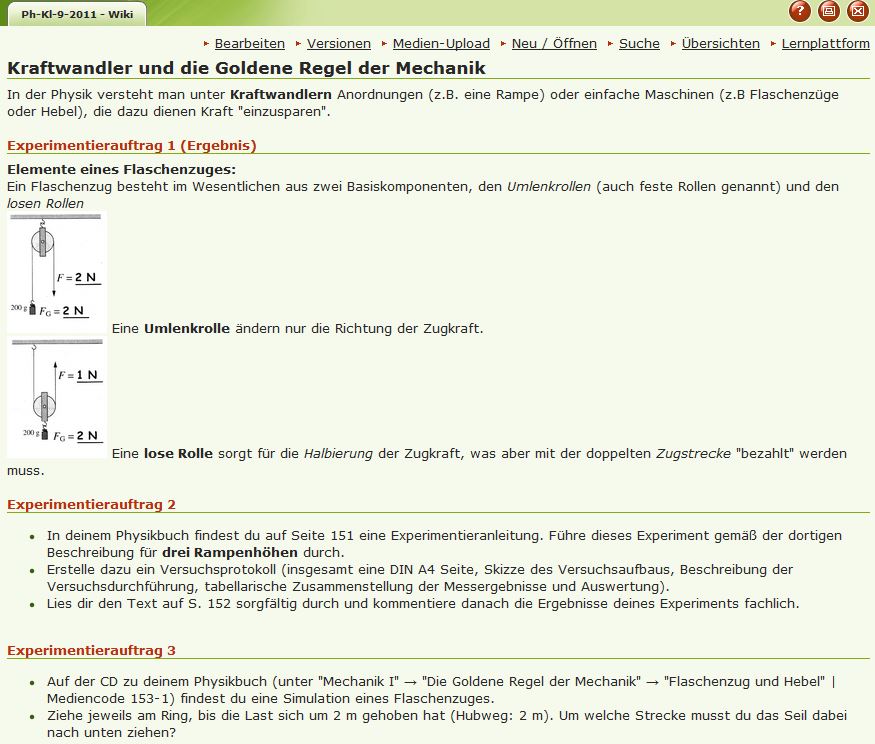Go to the Lernplattform link
Viewport: 875px width, 744px height.
click(x=826, y=44)
